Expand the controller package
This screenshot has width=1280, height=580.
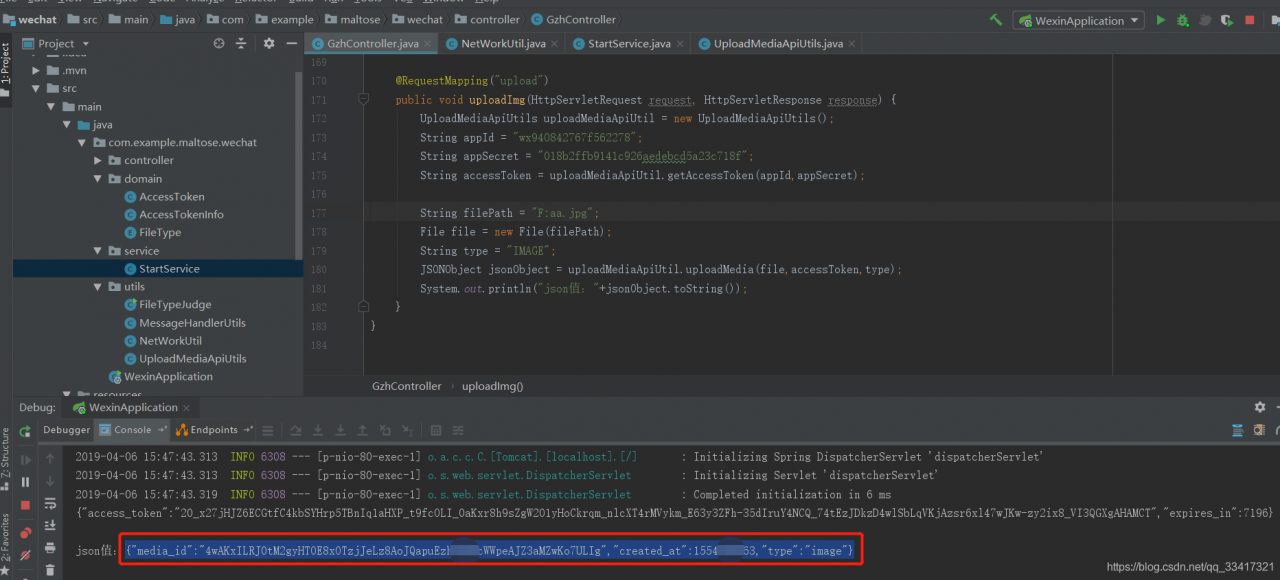(98, 160)
